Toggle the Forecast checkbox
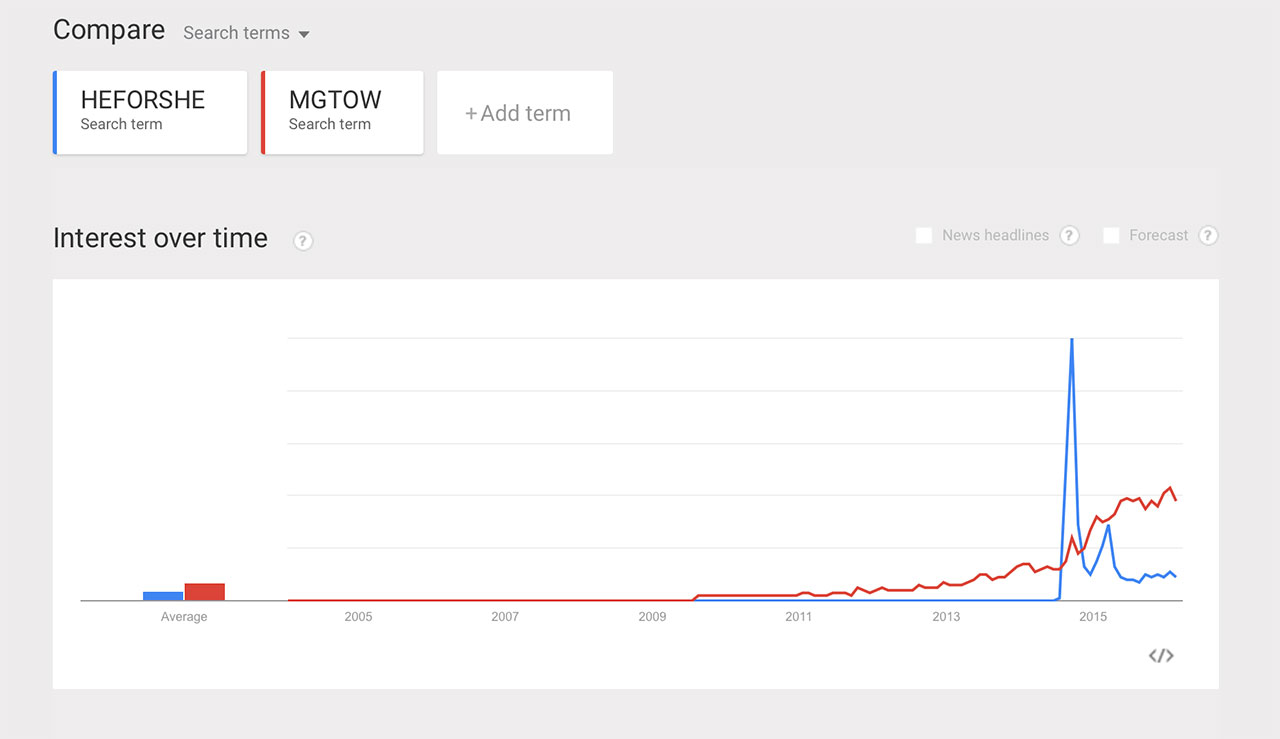1280x739 pixels. pos(1111,236)
